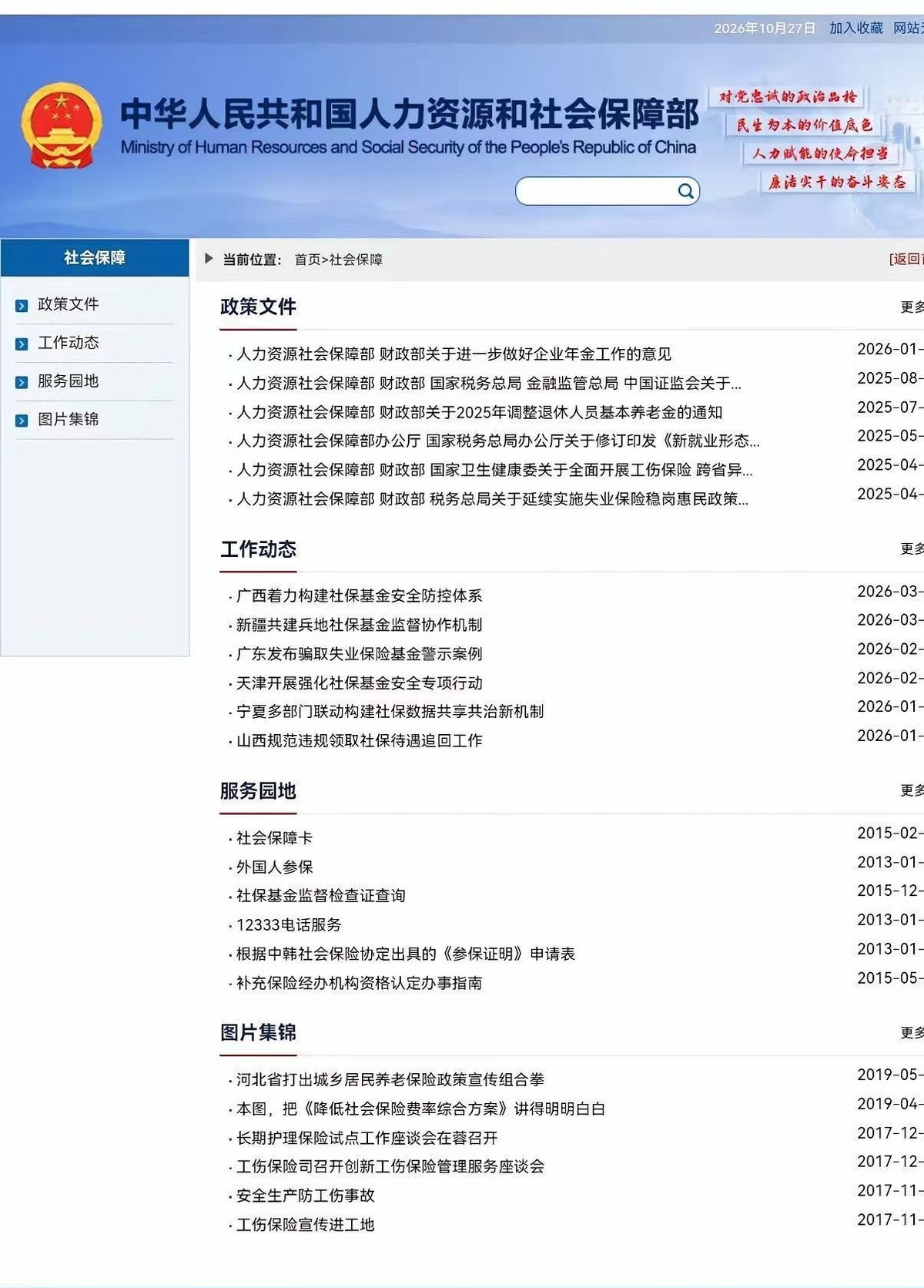Select the 社会保障 sidebar header tab
The image size is (924, 1288).
95,257
